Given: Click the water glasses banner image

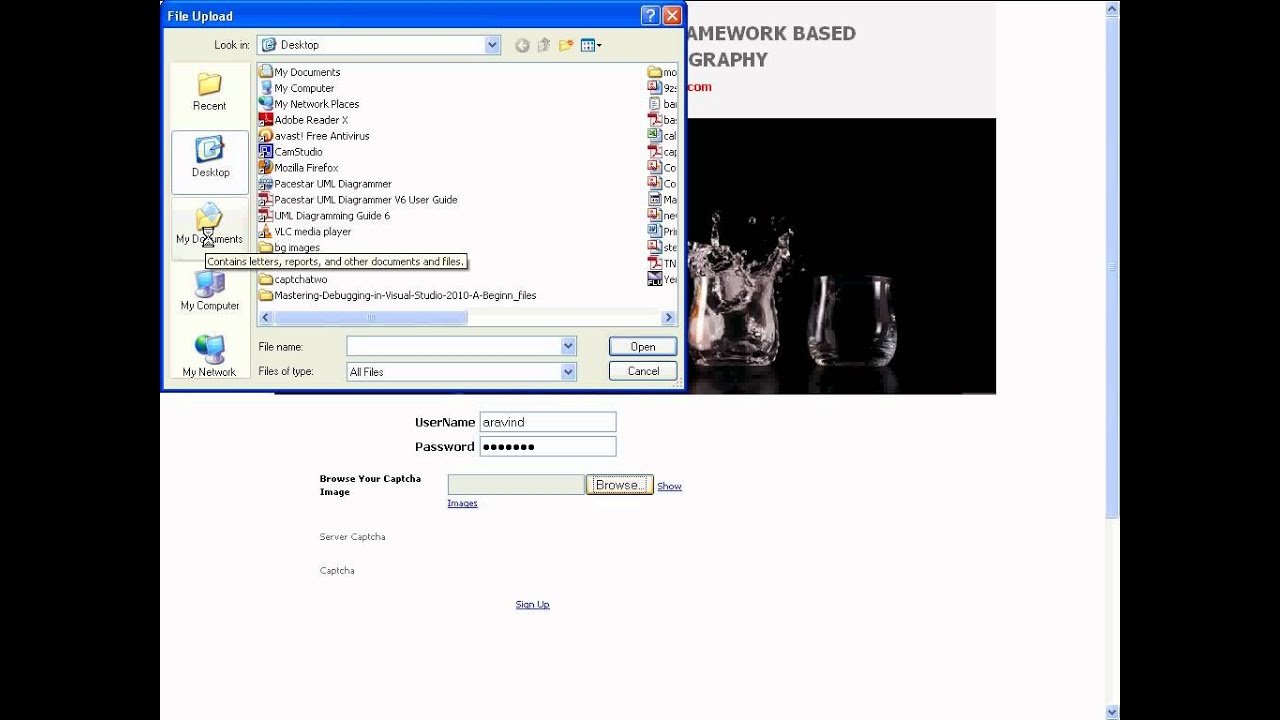Looking at the screenshot, I should [840, 256].
